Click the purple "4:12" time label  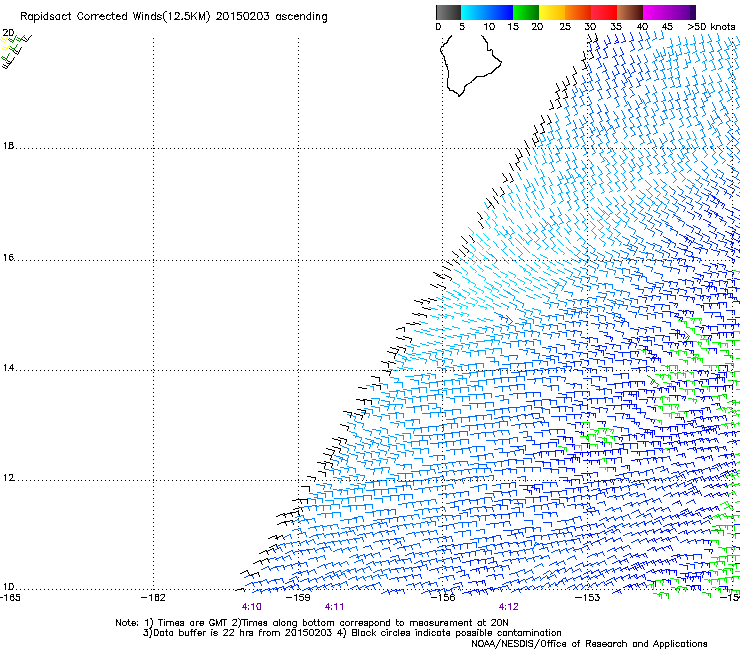click(x=508, y=607)
